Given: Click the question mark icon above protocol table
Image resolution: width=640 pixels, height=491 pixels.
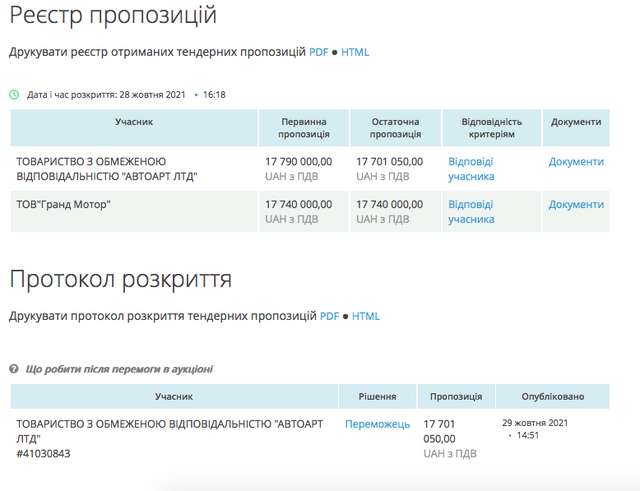Looking at the screenshot, I should click(14, 369).
